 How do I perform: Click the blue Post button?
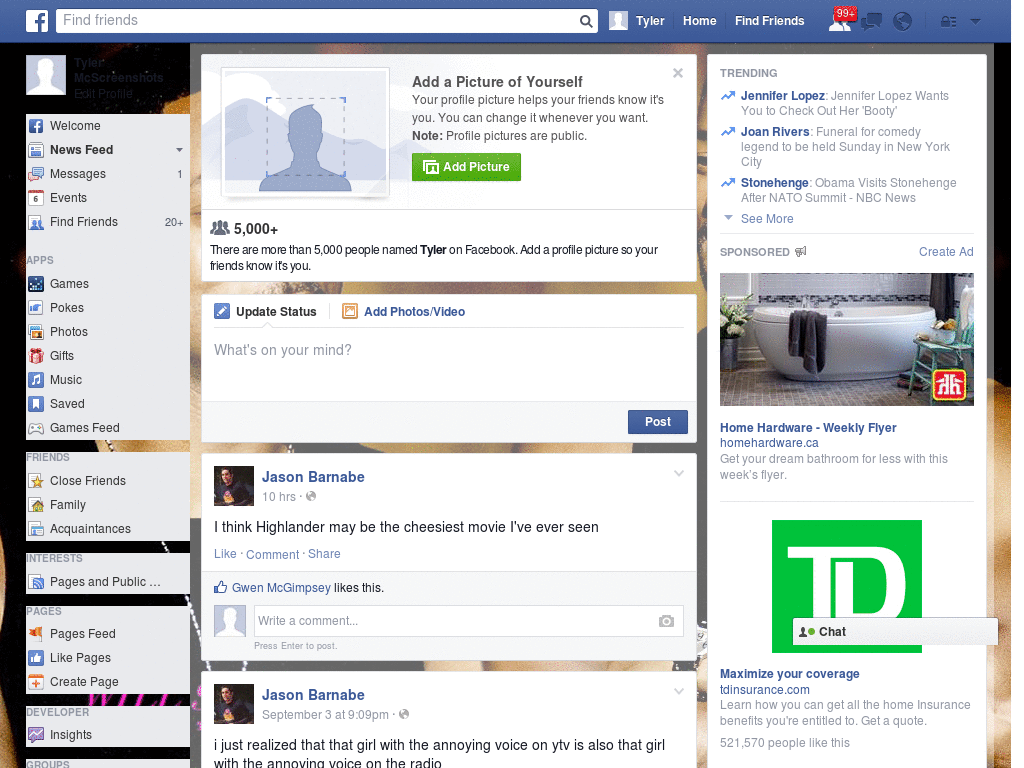(x=658, y=423)
